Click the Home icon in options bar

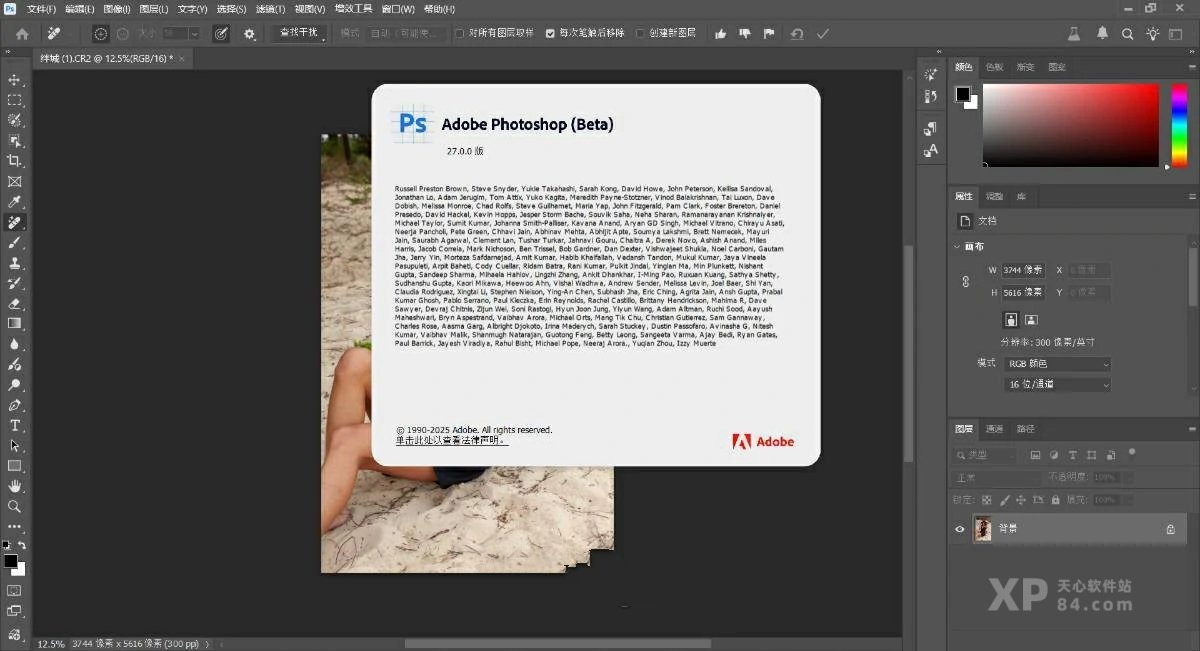click(x=22, y=33)
